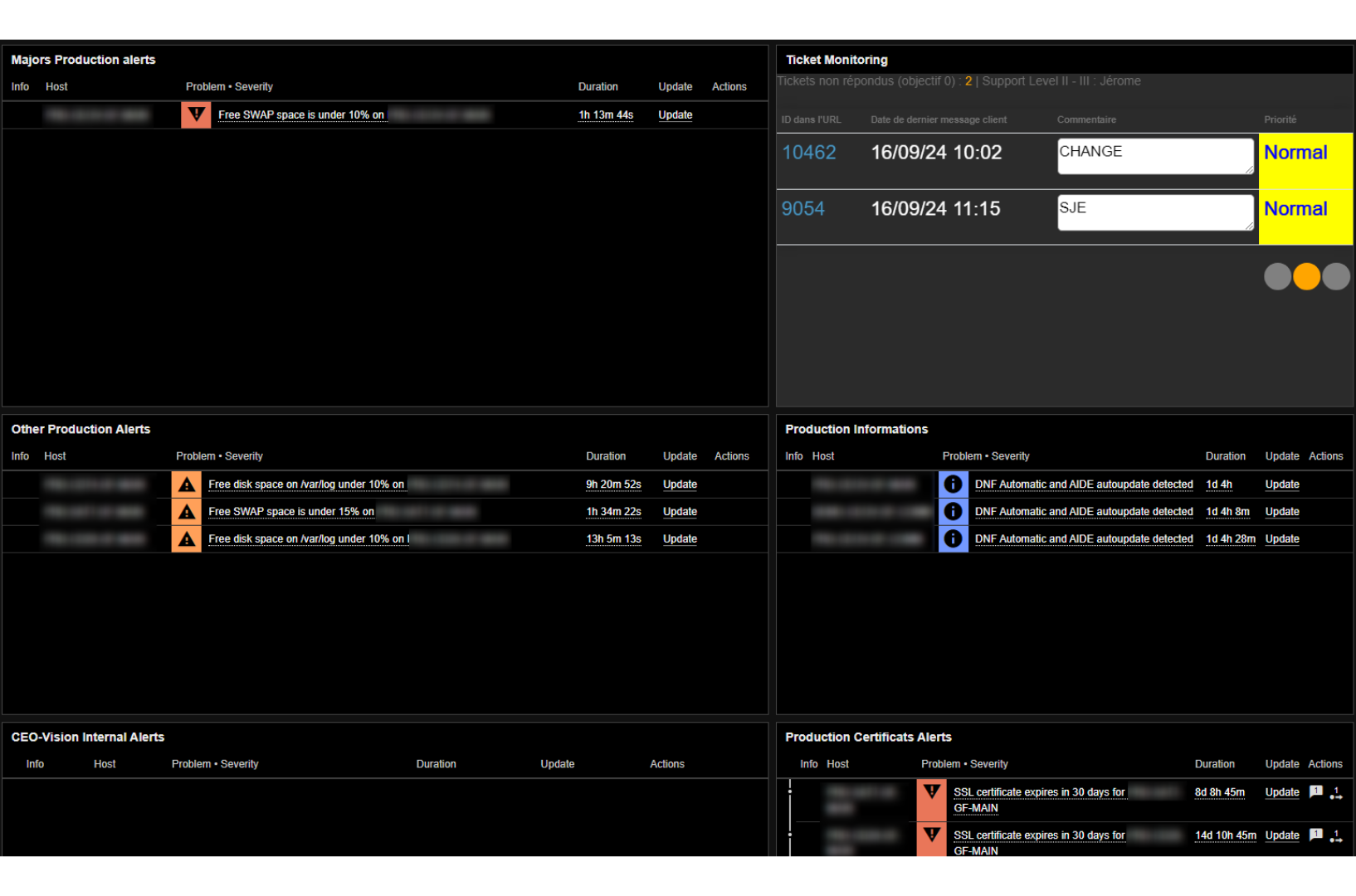Click the blue info icon on the 1d 4h 8m row
This screenshot has width=1356, height=896.
953,512
